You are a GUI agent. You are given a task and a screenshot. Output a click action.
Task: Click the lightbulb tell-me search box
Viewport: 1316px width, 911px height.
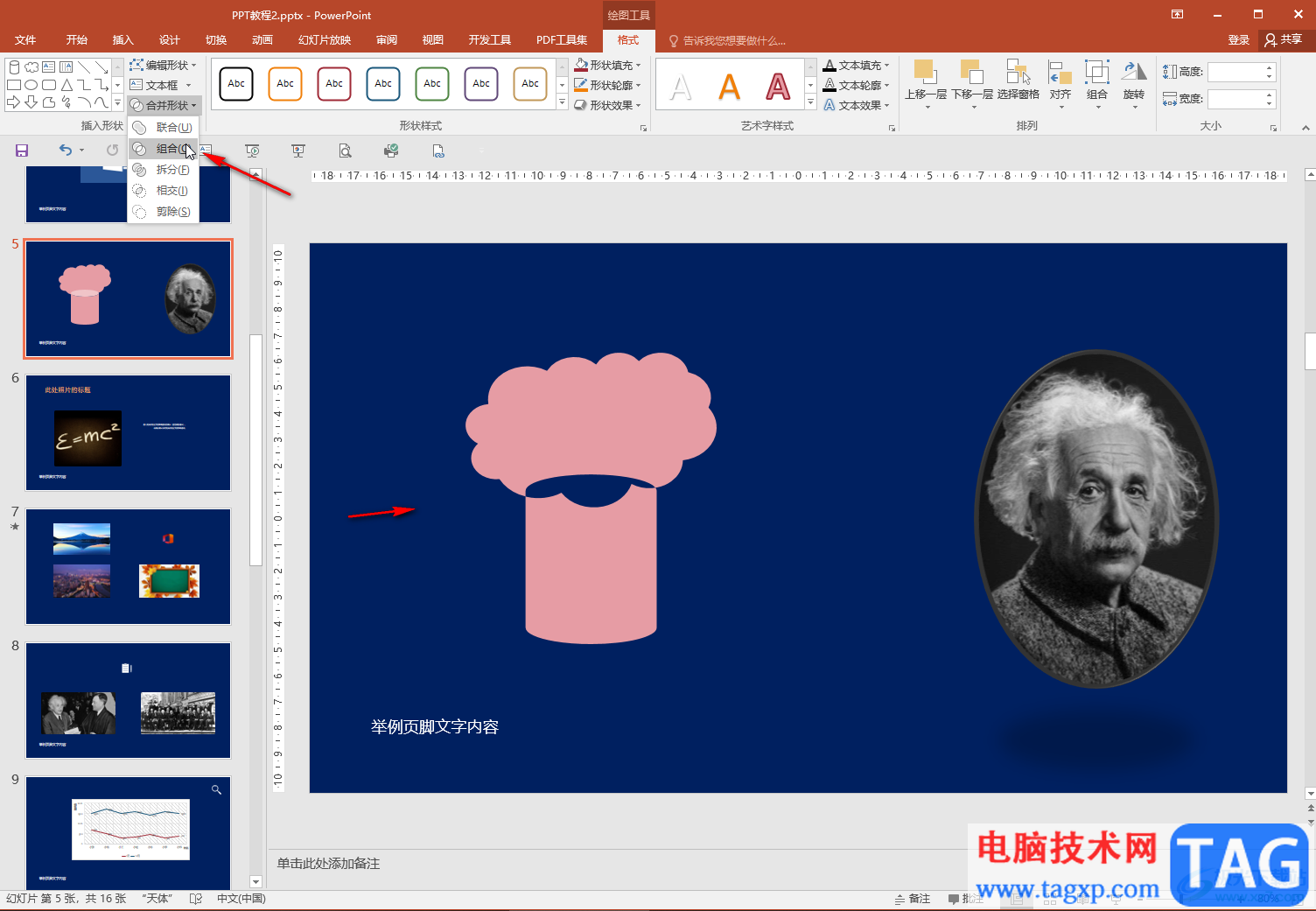(728, 40)
